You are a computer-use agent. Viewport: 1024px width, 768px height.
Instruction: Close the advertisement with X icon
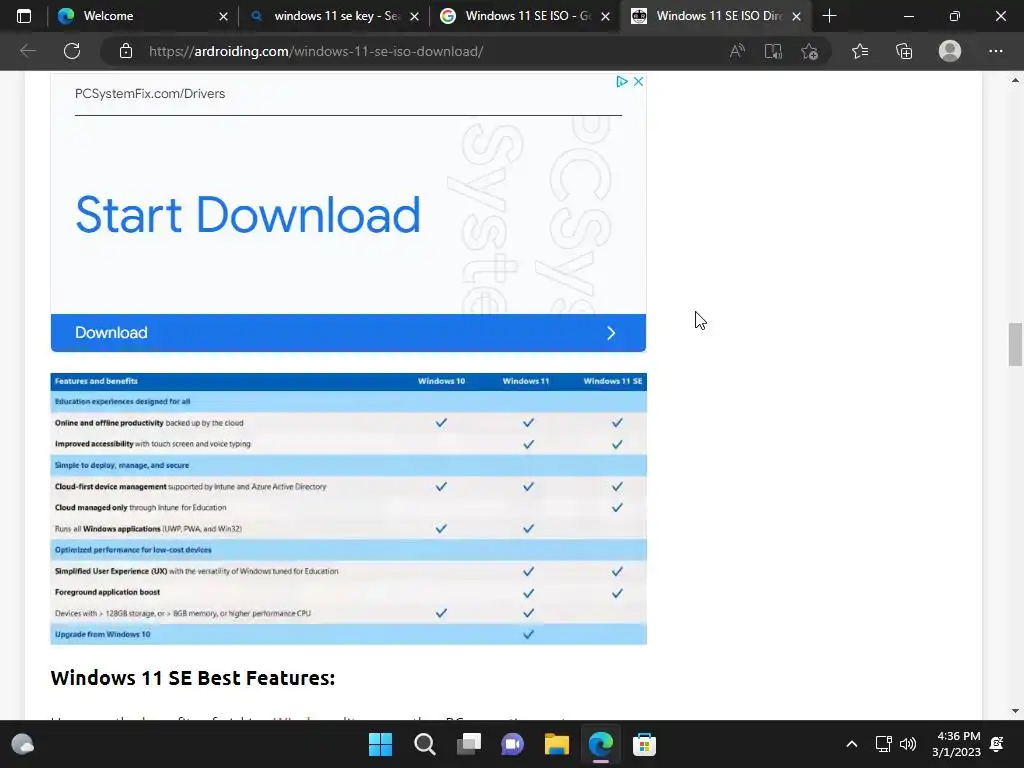coord(639,81)
